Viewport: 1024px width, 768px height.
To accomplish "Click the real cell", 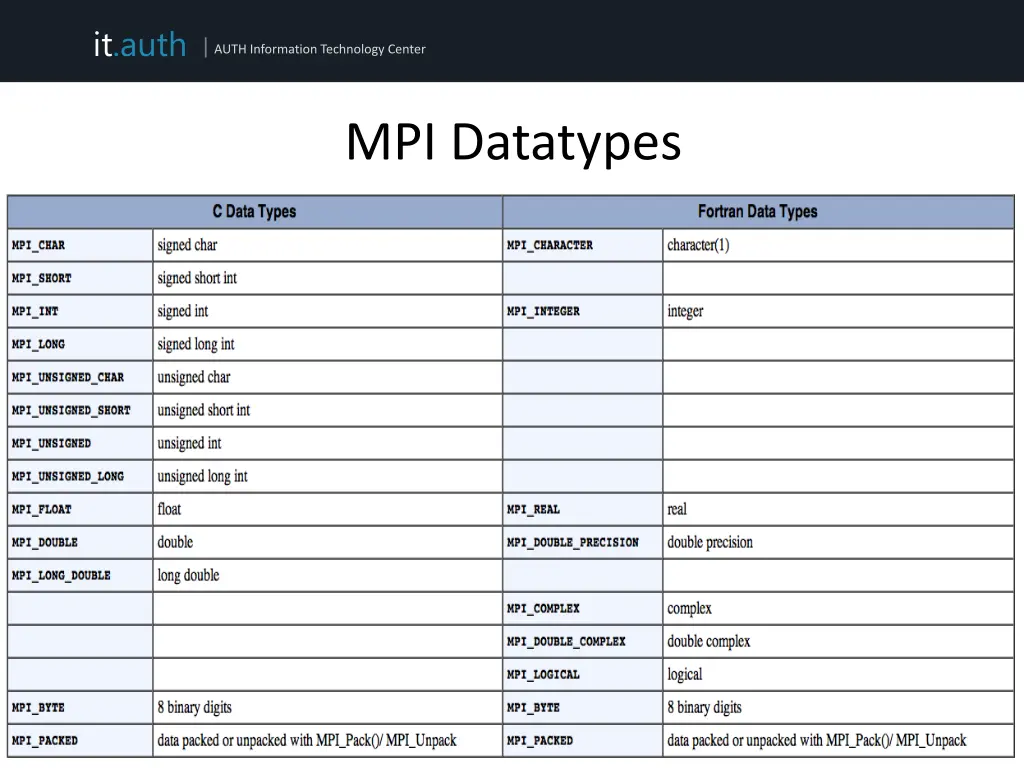I will tap(839, 509).
